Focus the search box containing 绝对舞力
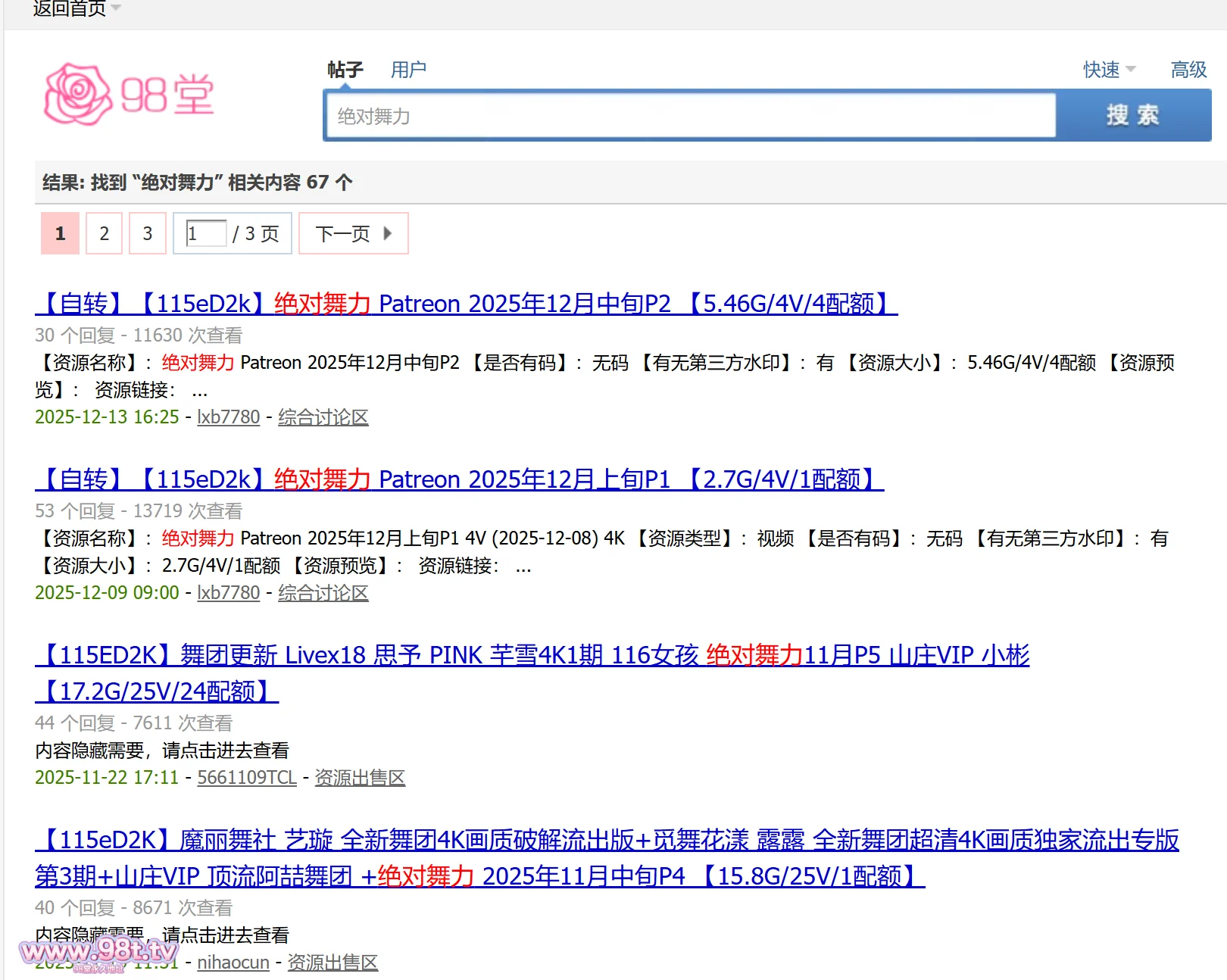Screen dimensions: 1227x980 (x=689, y=116)
